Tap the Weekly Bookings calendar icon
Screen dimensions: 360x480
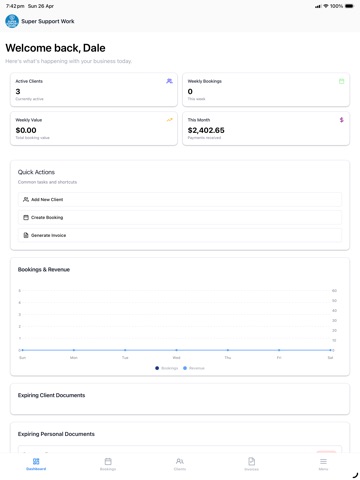(x=341, y=81)
